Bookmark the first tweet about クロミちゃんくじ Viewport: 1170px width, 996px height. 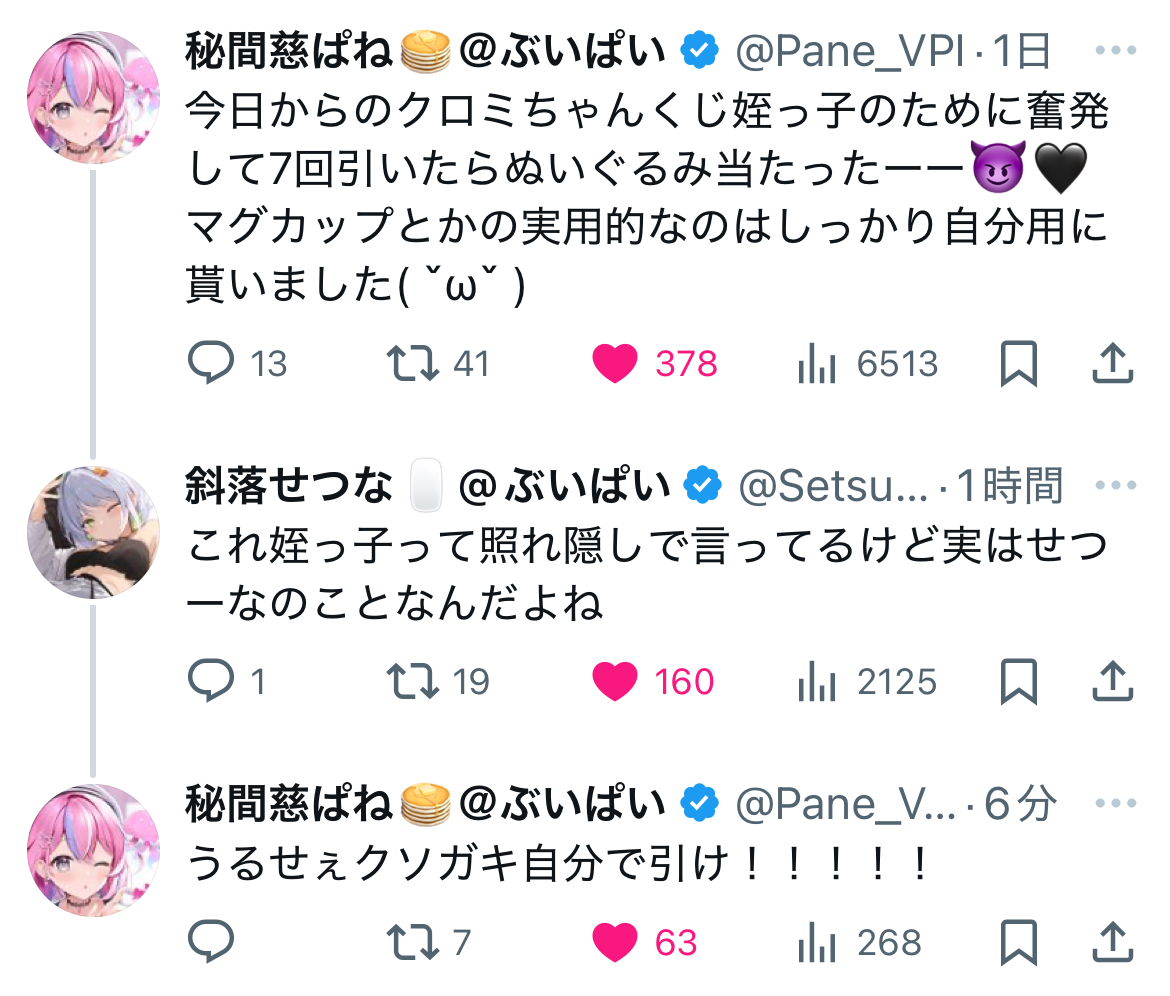pos(1019,364)
